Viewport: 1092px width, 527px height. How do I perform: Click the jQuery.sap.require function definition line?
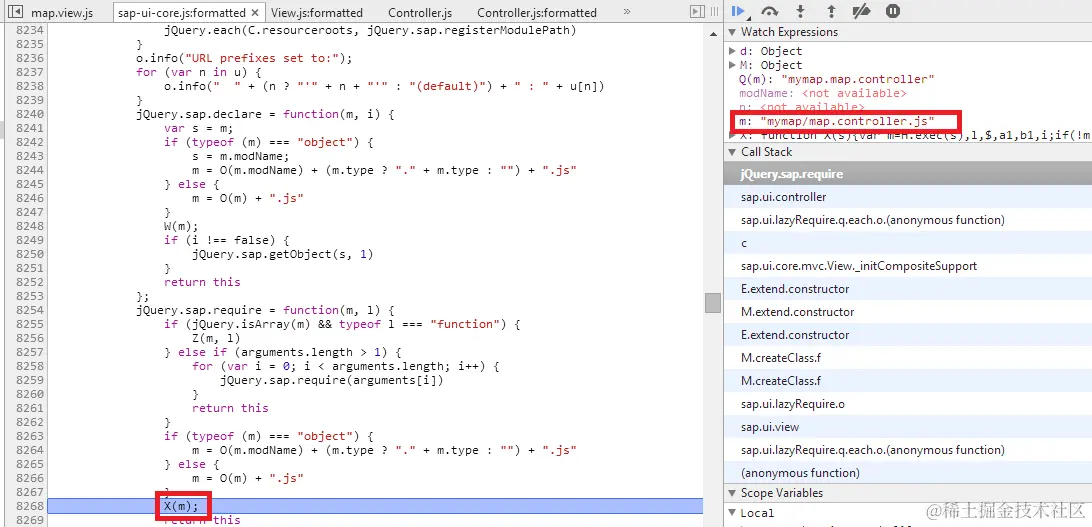(265, 310)
